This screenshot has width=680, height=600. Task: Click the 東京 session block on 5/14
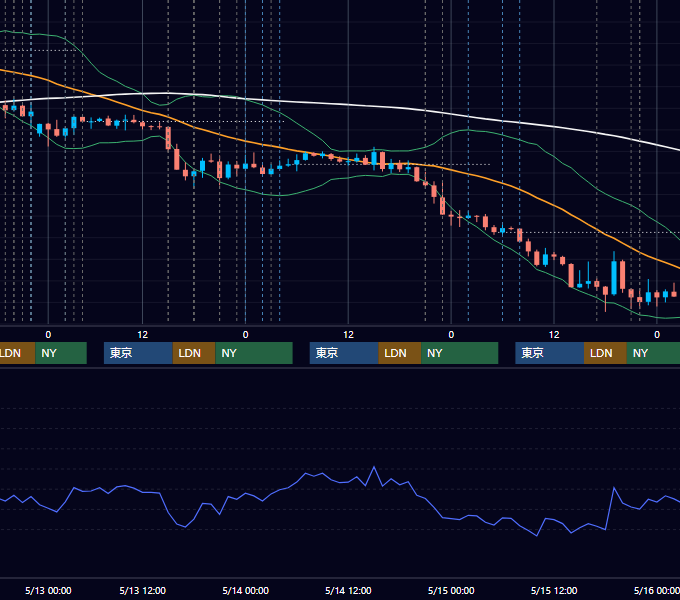[344, 353]
